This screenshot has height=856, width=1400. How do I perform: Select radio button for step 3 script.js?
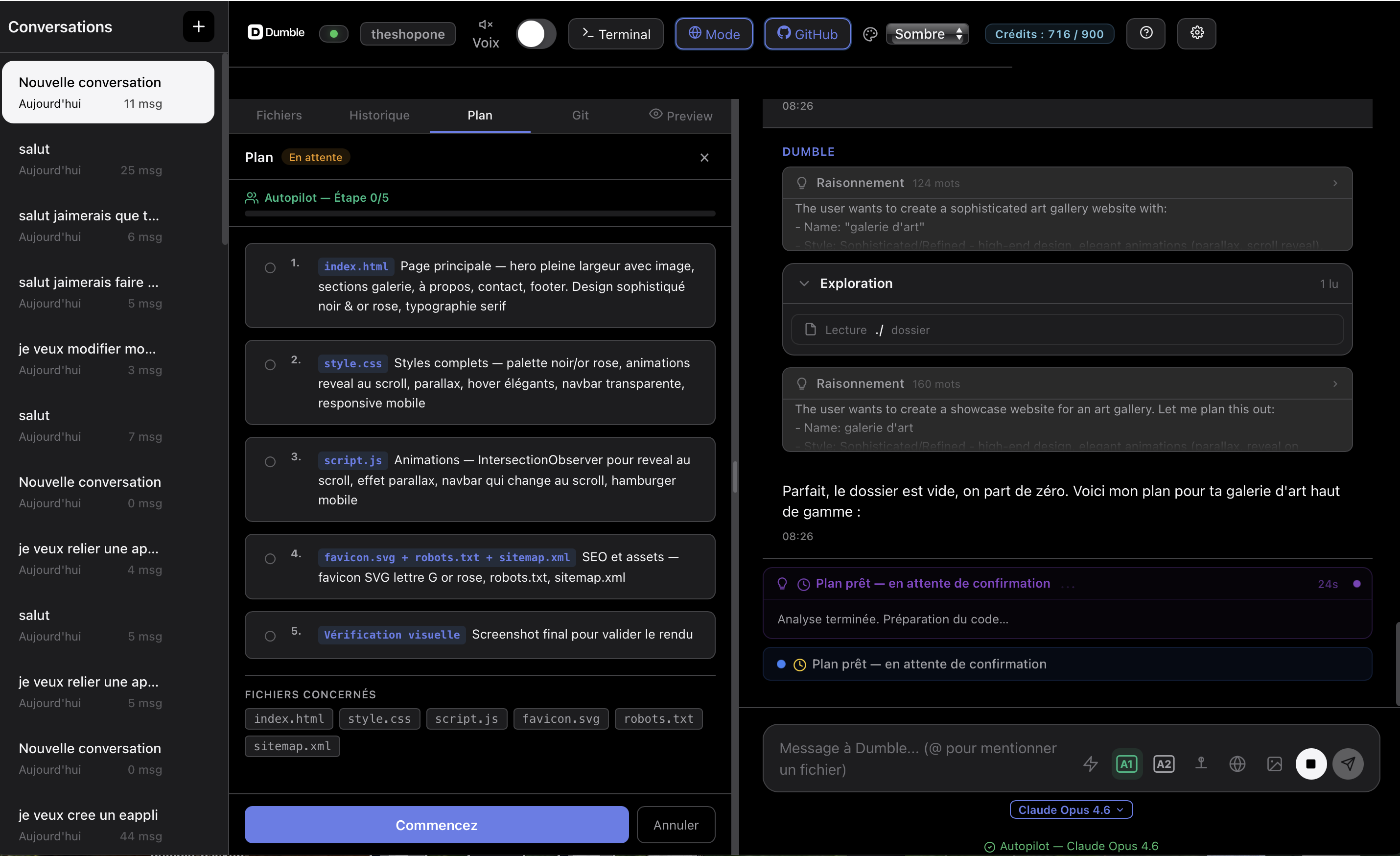pos(270,461)
